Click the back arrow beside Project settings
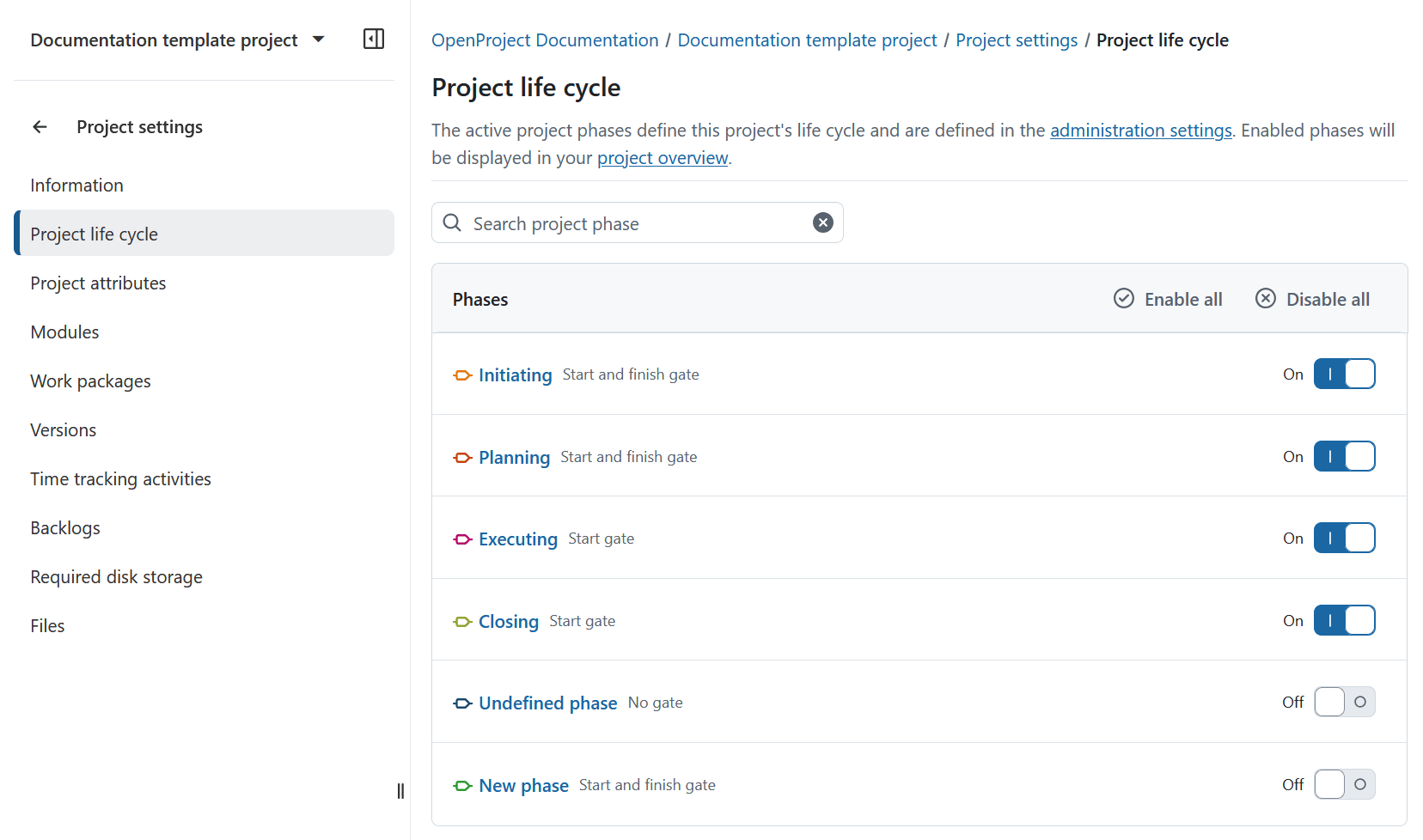The width and height of the screenshot is (1423, 840). [40, 126]
